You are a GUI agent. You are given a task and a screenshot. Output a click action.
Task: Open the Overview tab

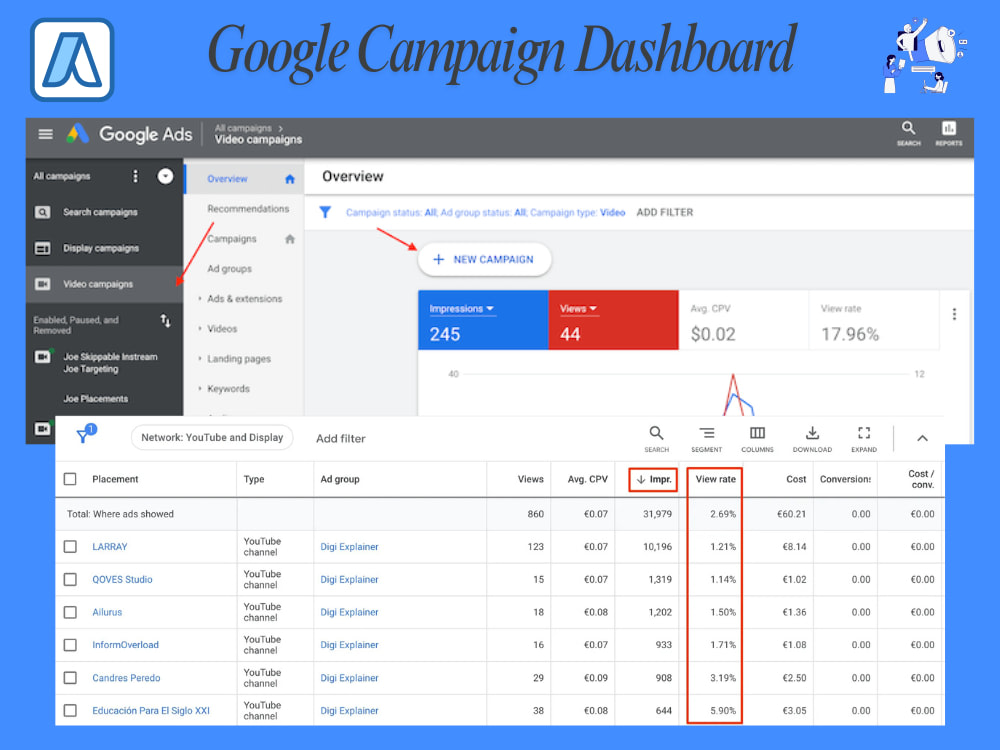coord(227,179)
